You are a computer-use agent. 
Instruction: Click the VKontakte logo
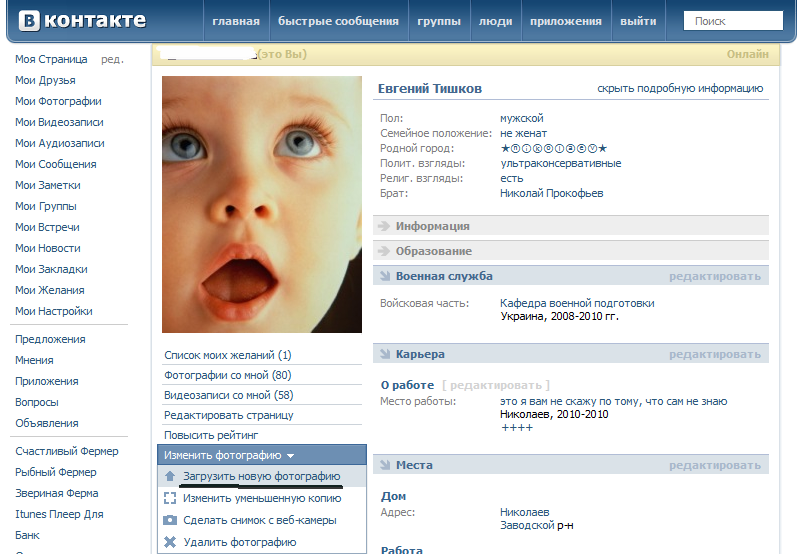[x=82, y=21]
